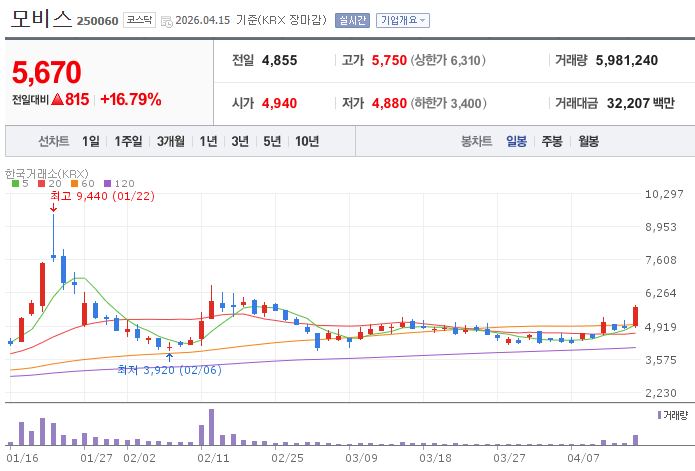Click the 02/11 date axis label
695x471 pixels.
tap(213, 458)
